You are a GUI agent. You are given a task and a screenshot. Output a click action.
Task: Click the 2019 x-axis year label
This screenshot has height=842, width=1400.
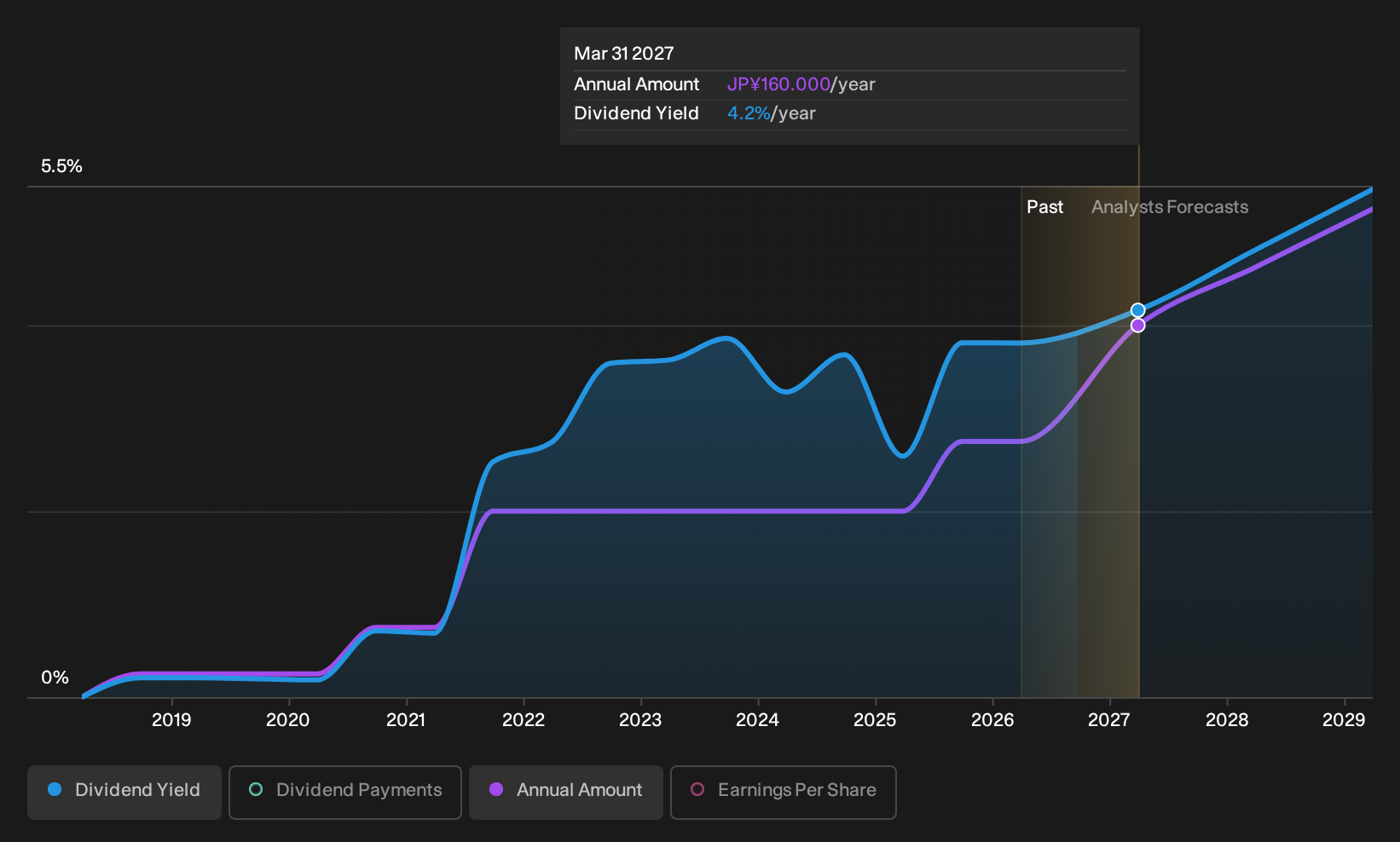tap(171, 720)
